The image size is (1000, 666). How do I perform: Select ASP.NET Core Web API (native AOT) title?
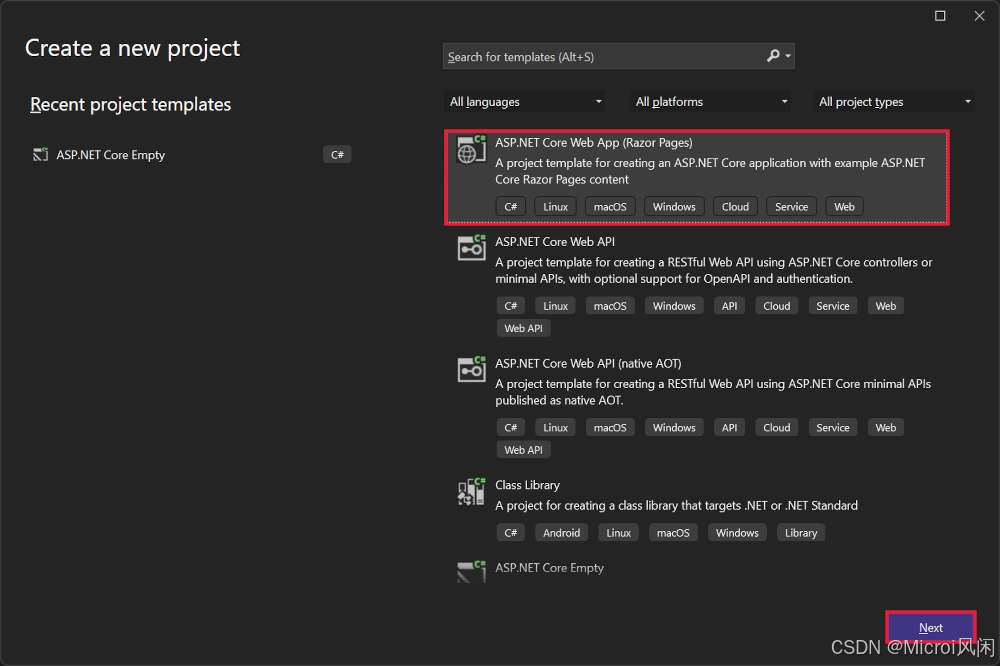click(588, 364)
